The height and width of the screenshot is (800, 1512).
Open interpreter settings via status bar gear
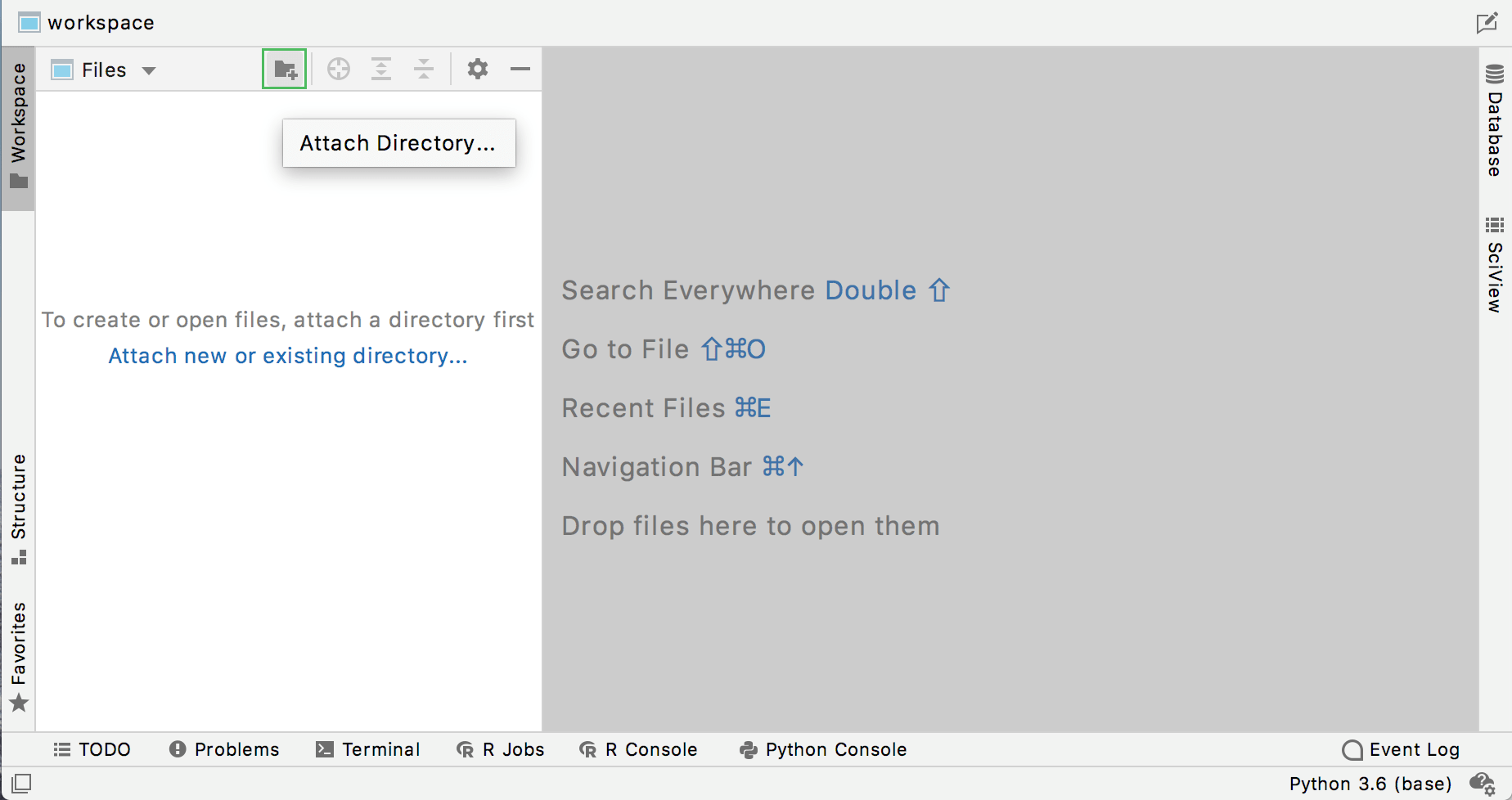coord(1483,784)
